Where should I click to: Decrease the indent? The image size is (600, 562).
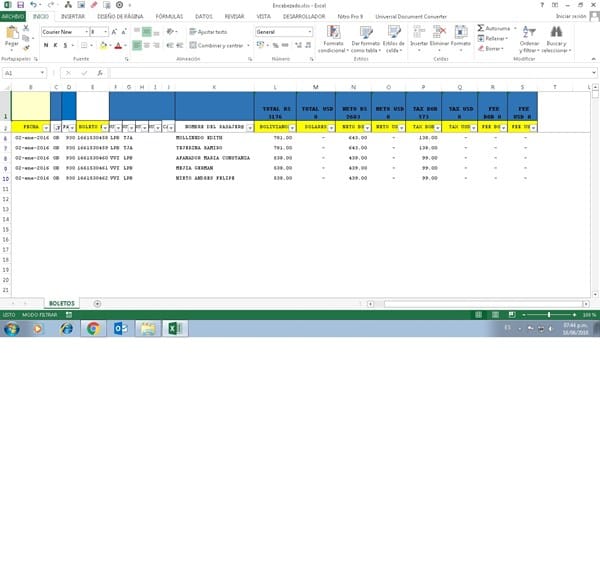tap(170, 46)
